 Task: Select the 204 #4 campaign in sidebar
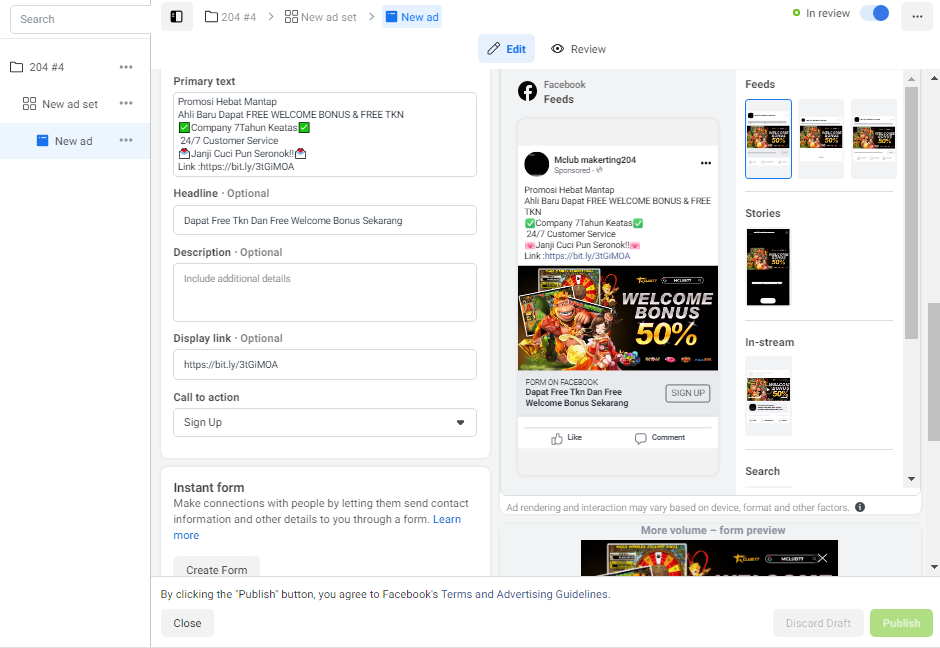[x=46, y=67]
